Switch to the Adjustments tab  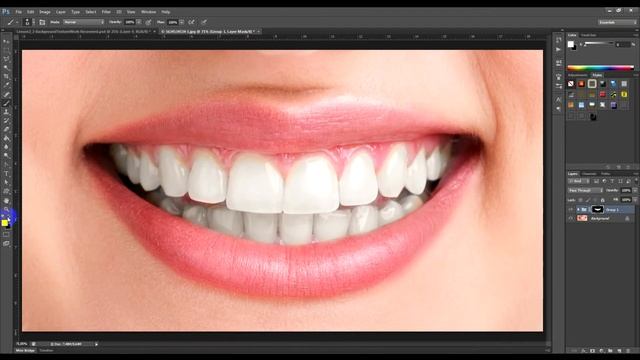point(578,75)
